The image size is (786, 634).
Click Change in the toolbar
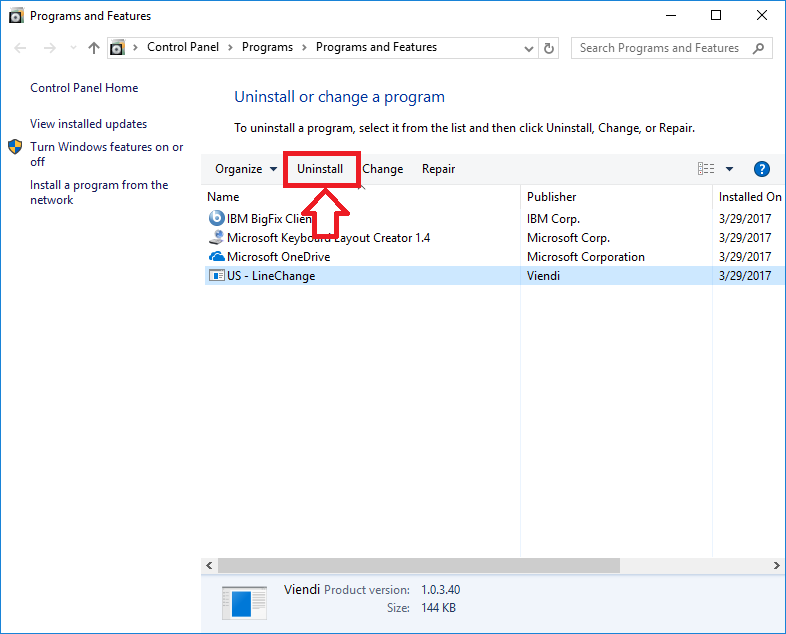tap(382, 169)
